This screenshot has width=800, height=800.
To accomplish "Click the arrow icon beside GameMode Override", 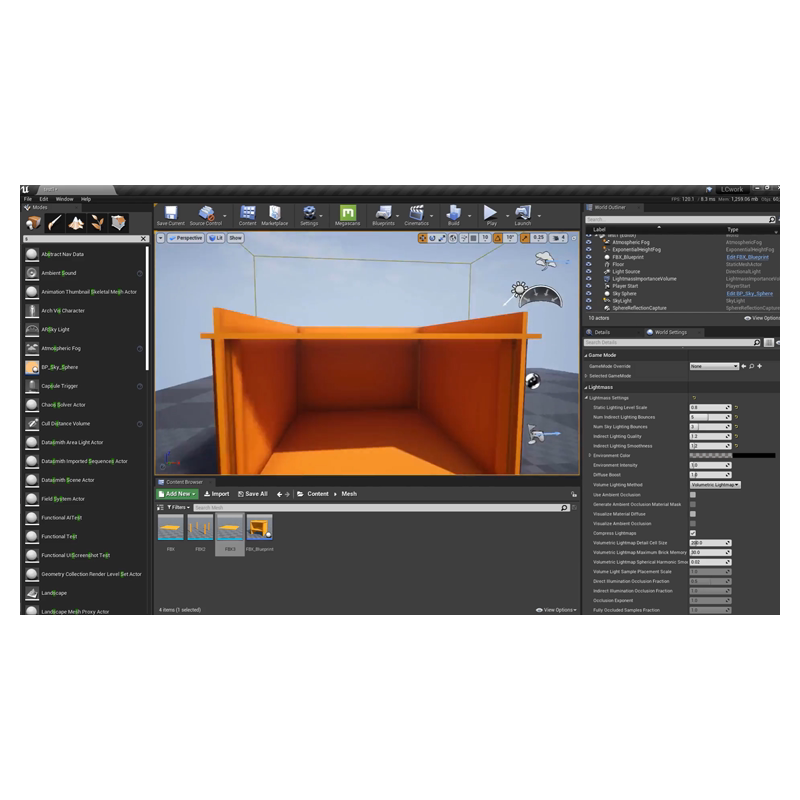I will pyautogui.click(x=744, y=366).
